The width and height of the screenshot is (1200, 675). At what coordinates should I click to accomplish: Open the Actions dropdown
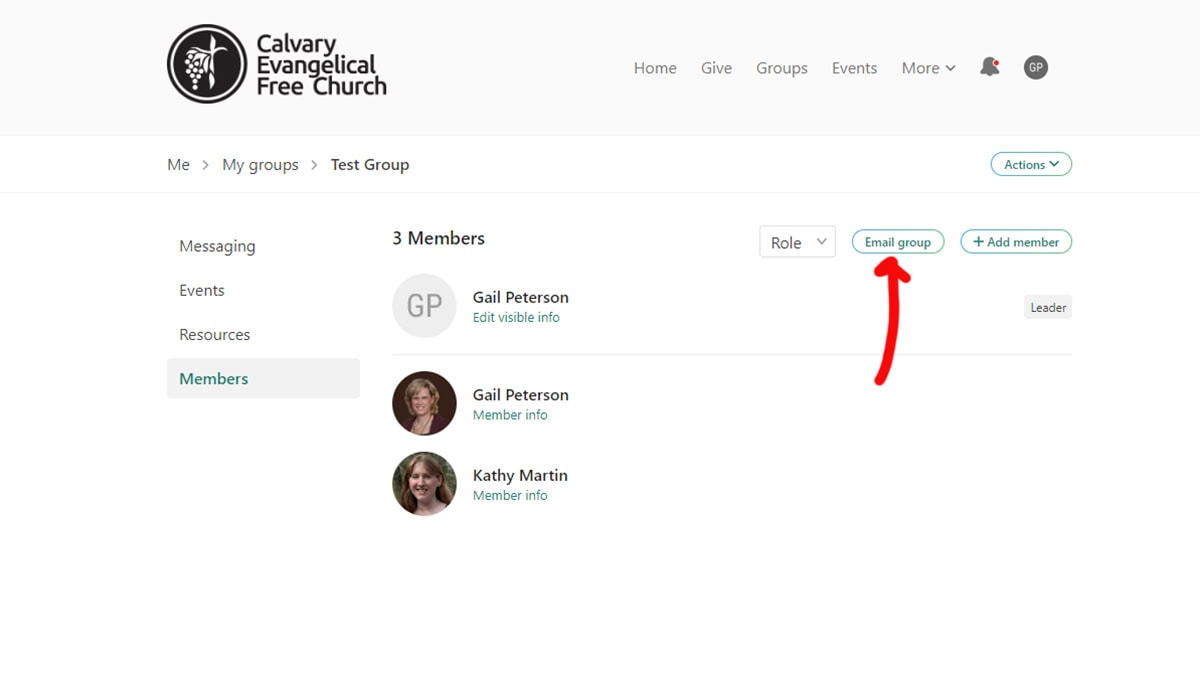coord(1031,164)
